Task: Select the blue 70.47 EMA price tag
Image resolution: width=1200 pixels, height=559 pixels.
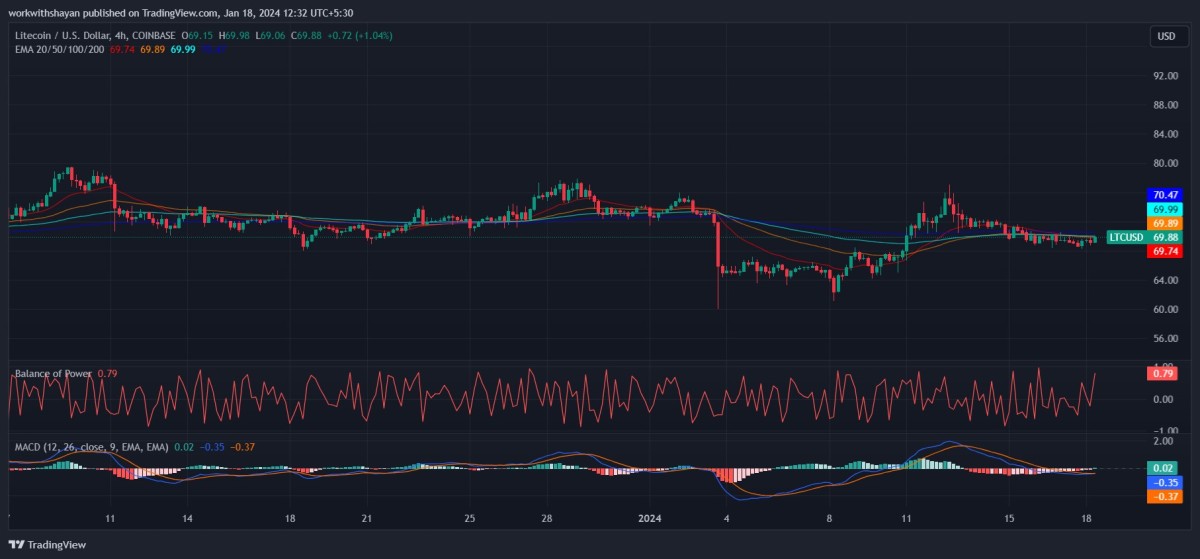Action: [1165, 194]
